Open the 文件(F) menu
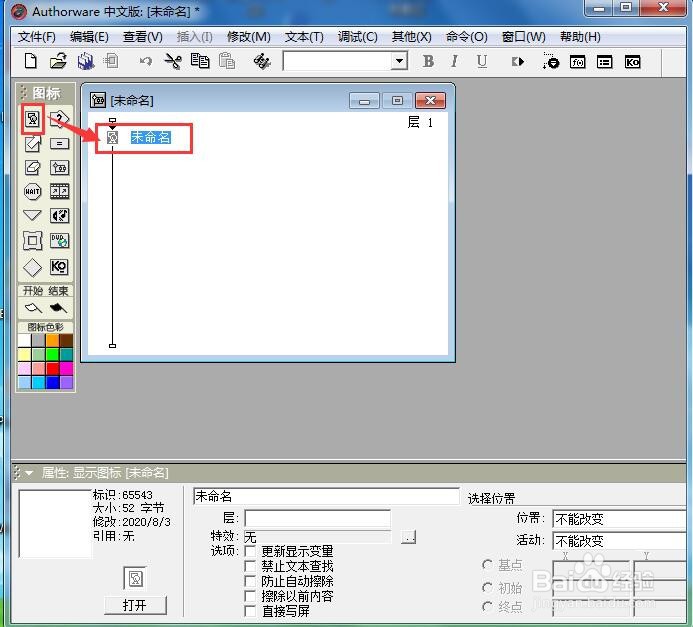This screenshot has width=693, height=627. (37, 37)
